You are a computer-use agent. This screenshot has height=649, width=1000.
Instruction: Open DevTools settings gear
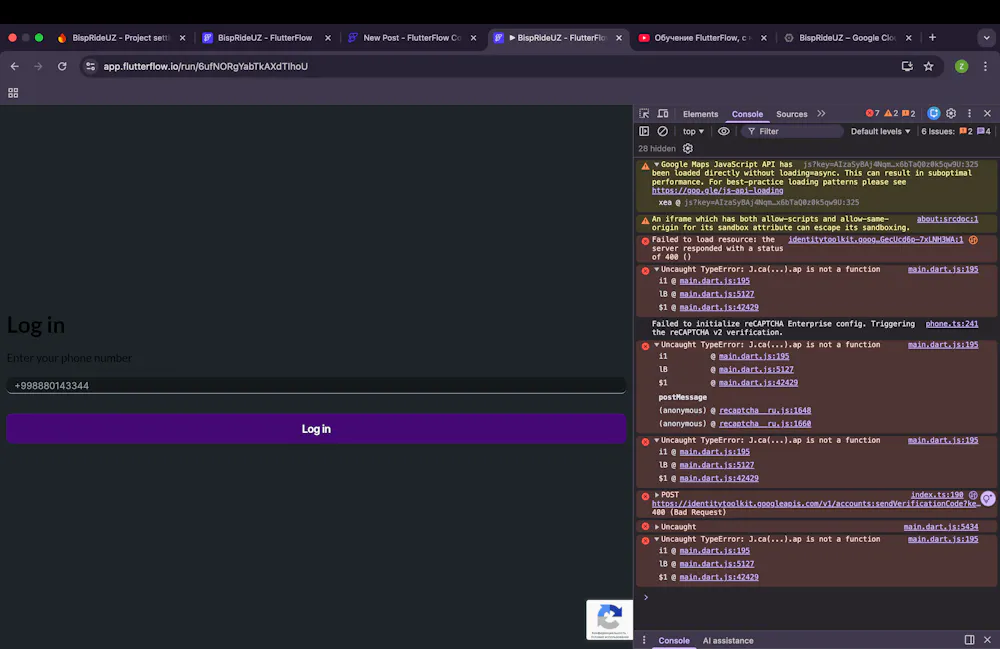pos(951,113)
